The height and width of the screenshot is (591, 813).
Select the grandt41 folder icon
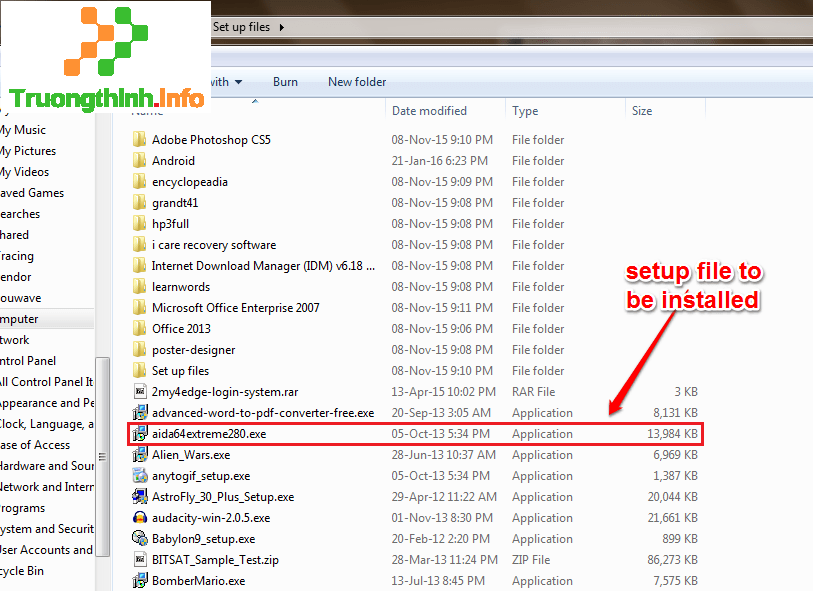click(139, 203)
